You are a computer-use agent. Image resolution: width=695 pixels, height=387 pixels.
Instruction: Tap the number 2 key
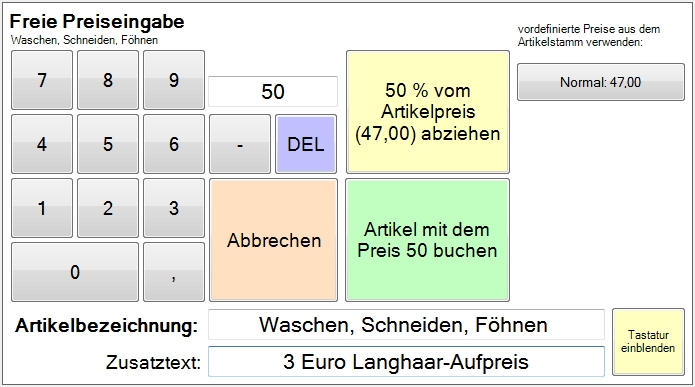(108, 208)
